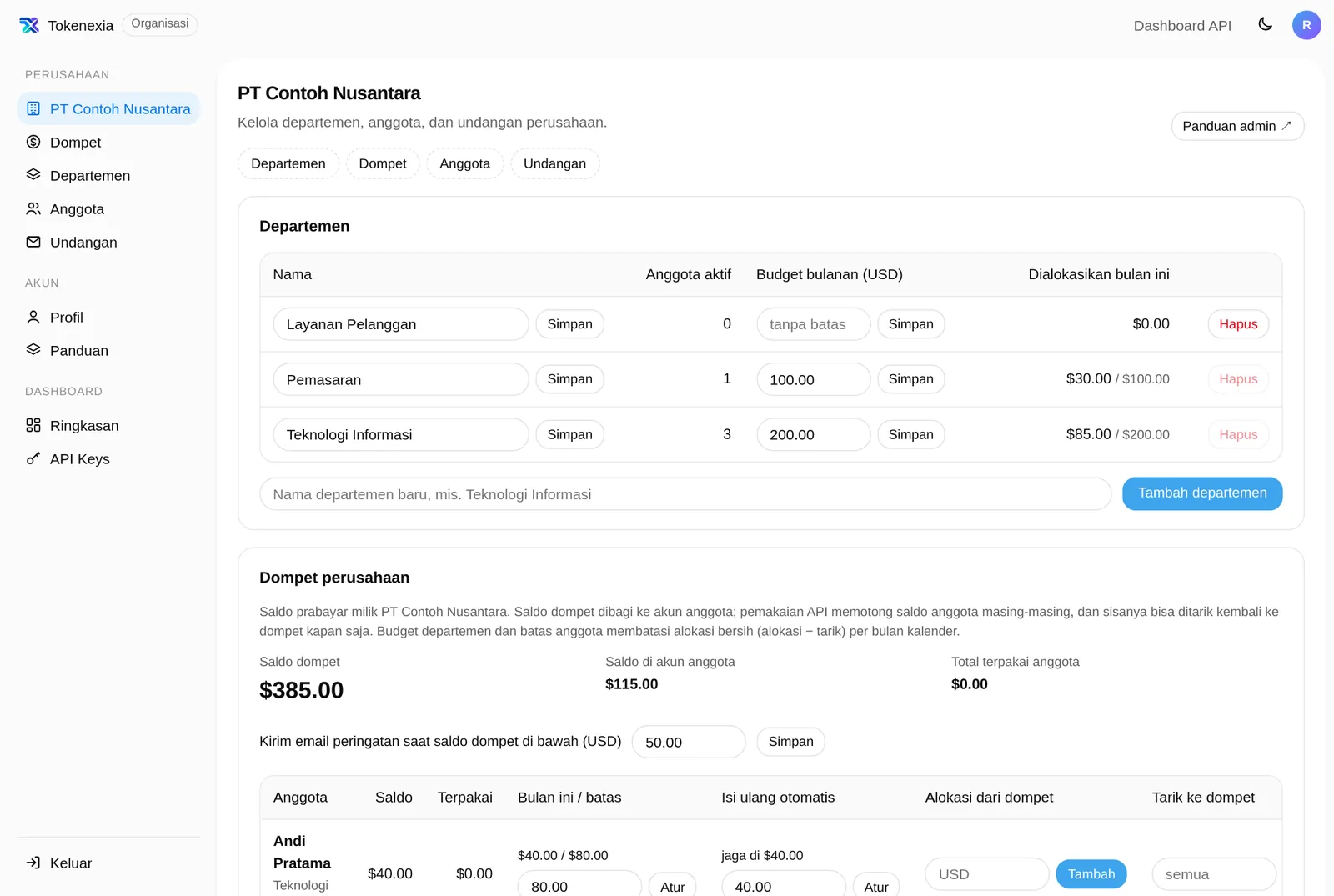Save the Teknologi Informasi department name
This screenshot has height=896, width=1334.
tap(570, 434)
